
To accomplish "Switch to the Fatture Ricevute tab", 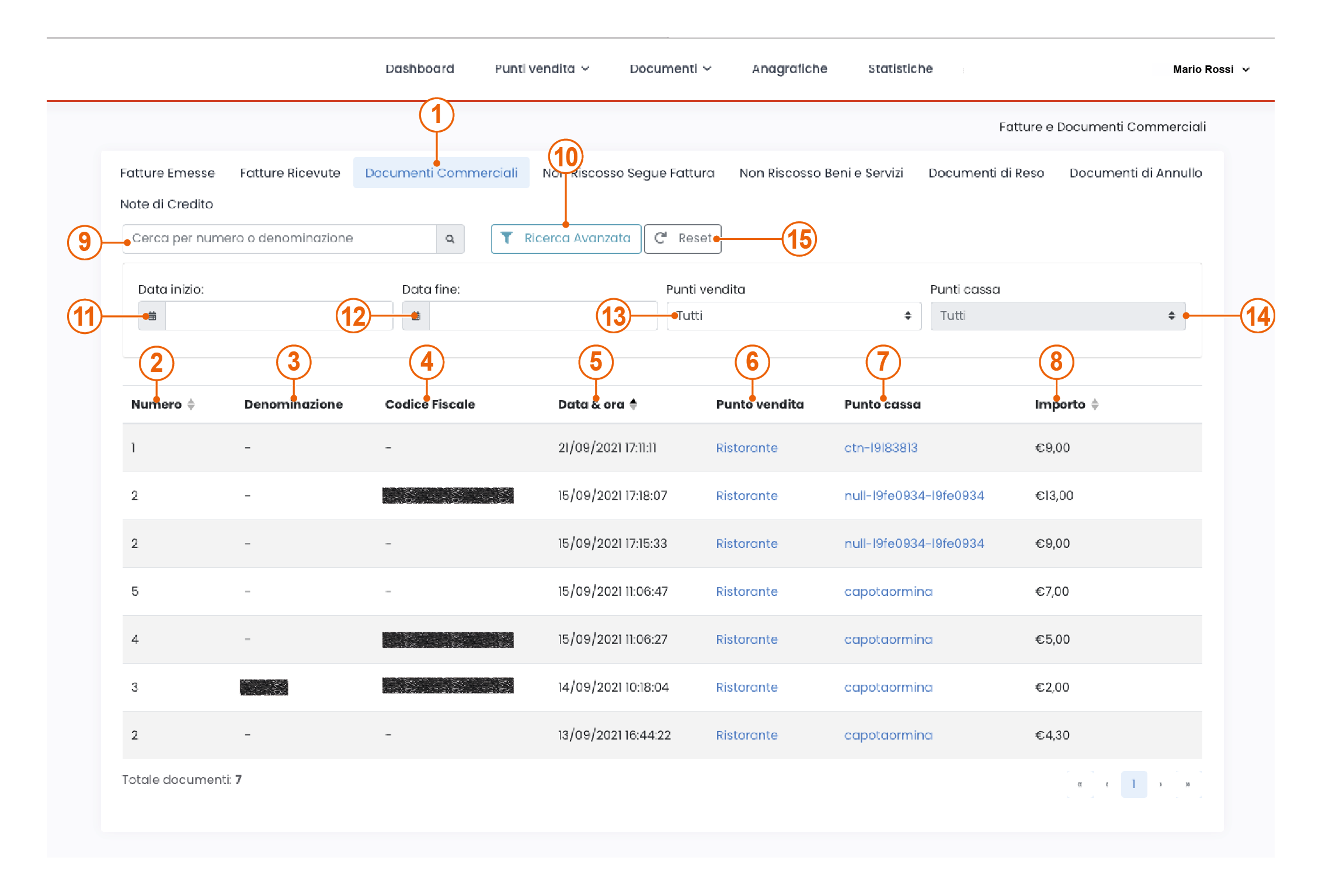I will pos(290,173).
